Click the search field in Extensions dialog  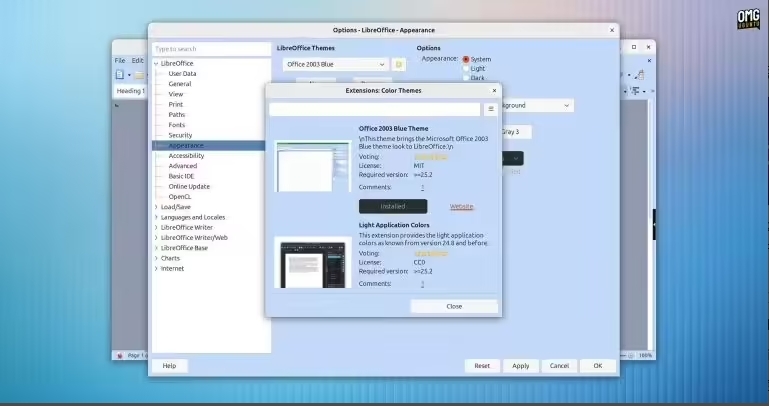coord(375,109)
